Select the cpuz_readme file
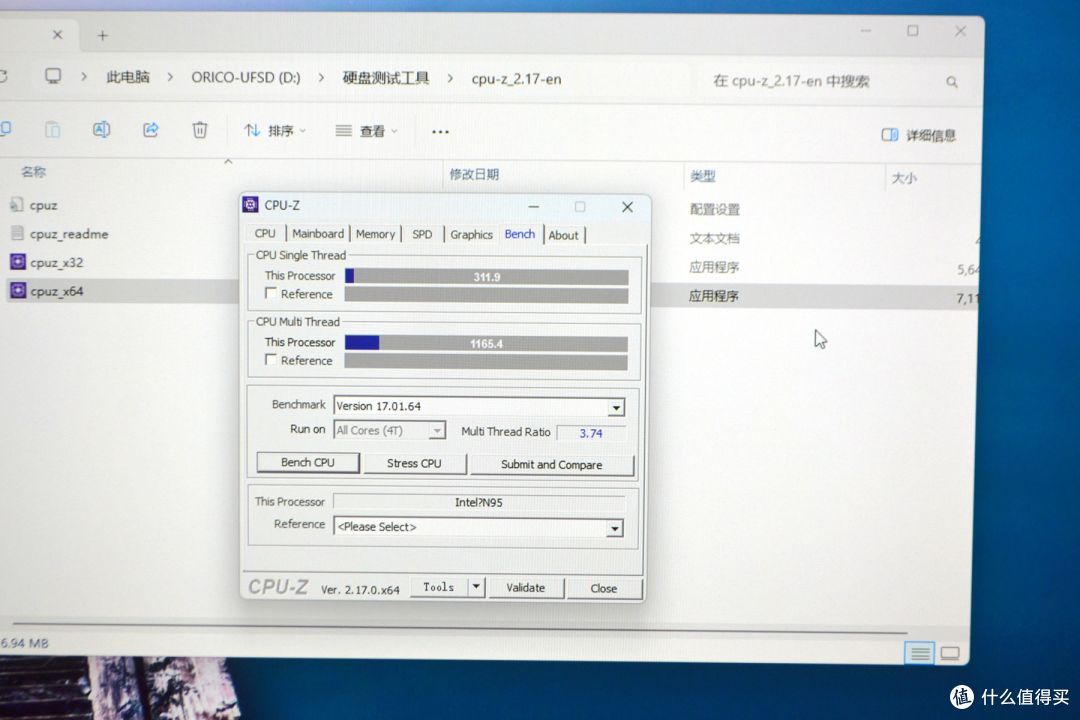 pyautogui.click(x=69, y=234)
